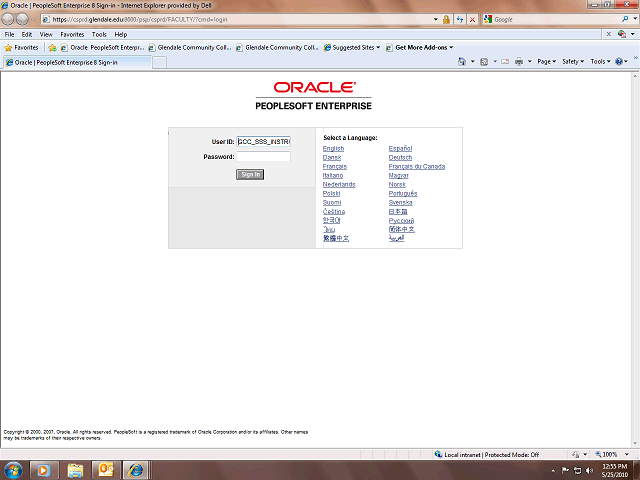Select Français du Canada language link
Viewport: 640px width, 480px height.
point(417,167)
